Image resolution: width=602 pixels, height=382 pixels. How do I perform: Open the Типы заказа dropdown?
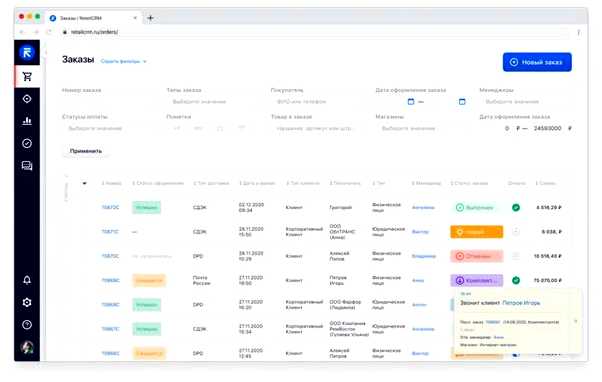click(213, 102)
